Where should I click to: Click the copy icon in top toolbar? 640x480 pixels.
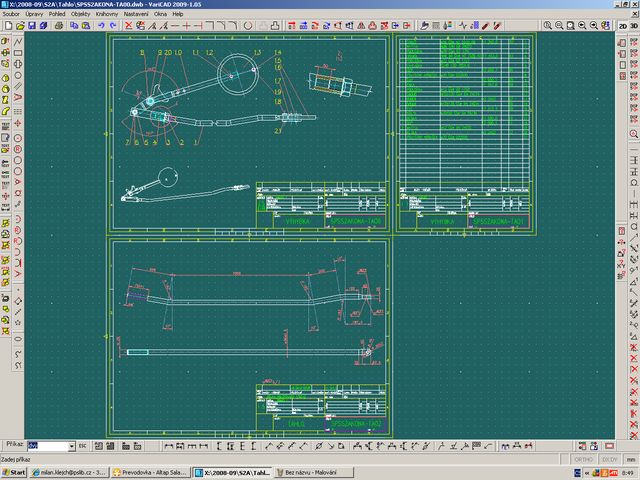pos(74,26)
